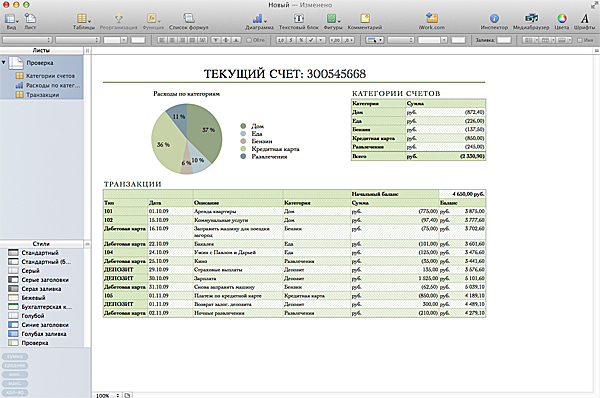Image resolution: width=600 pixels, height=398 pixels.
Task: Add a Комментарий note
Action: [365, 21]
